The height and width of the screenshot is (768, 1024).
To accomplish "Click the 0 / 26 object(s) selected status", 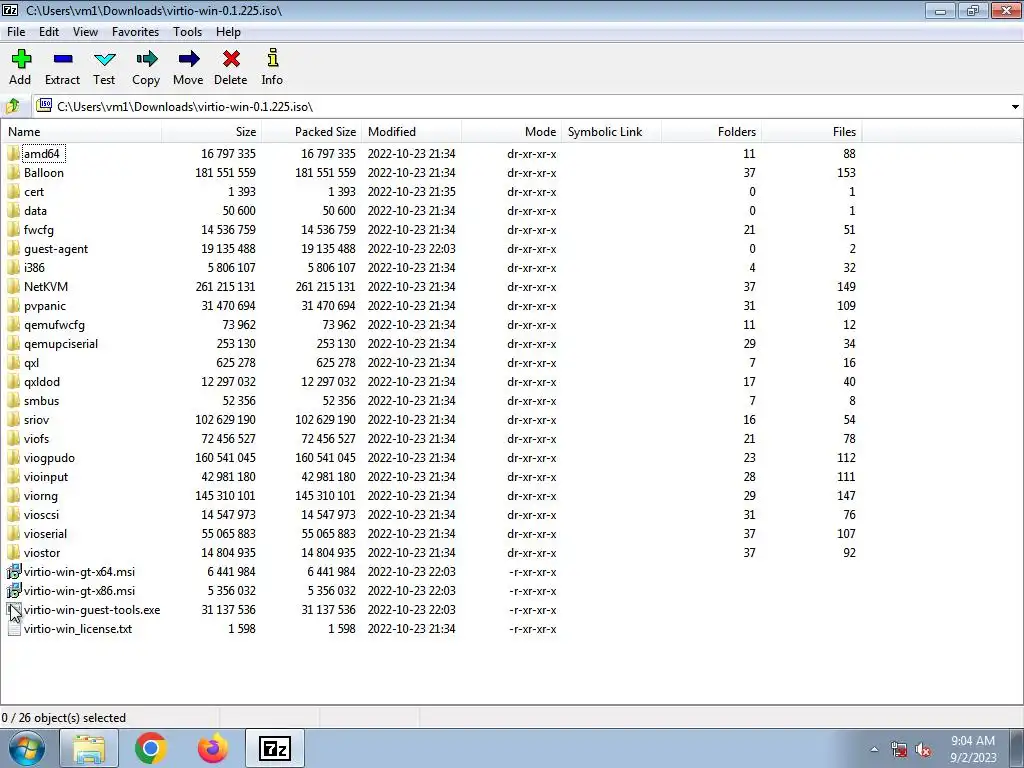I will coord(64,718).
